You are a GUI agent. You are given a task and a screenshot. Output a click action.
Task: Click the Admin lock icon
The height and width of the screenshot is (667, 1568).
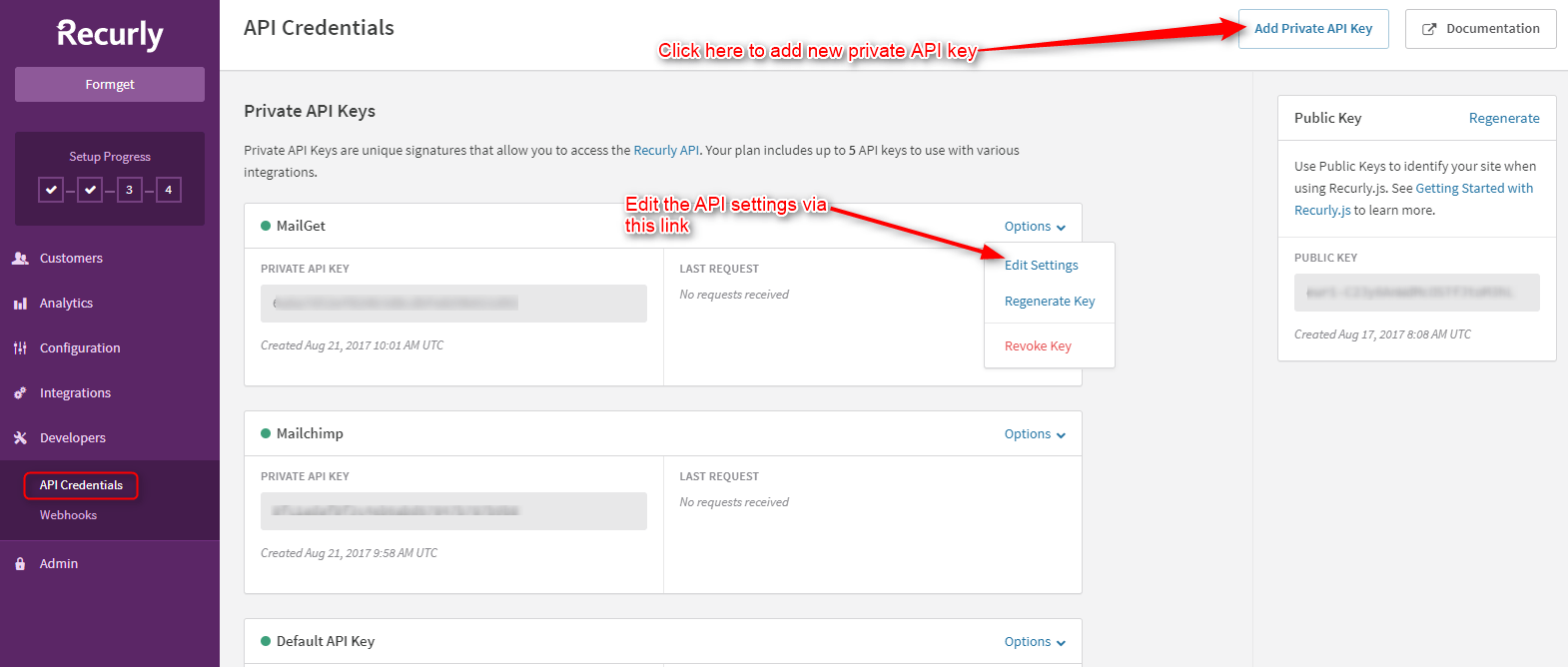tap(20, 564)
